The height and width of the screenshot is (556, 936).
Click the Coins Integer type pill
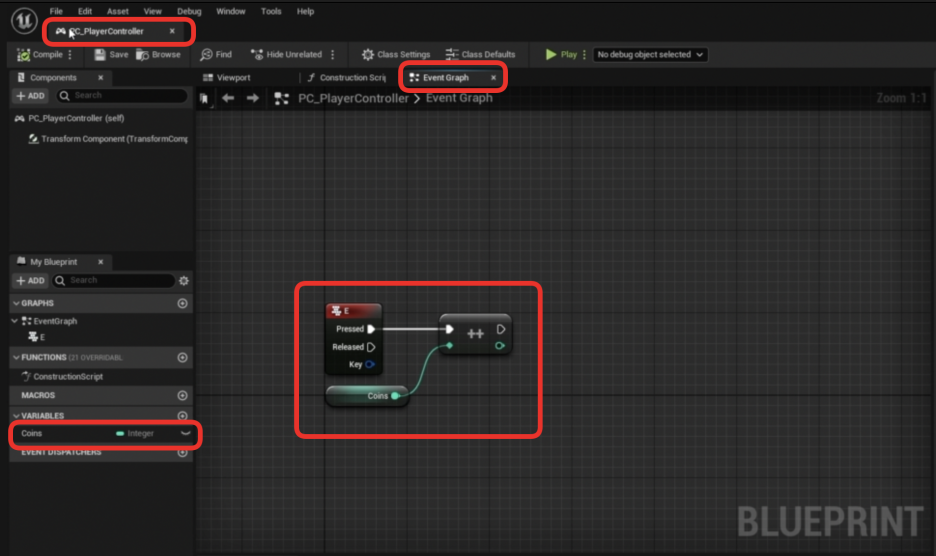[135, 434]
